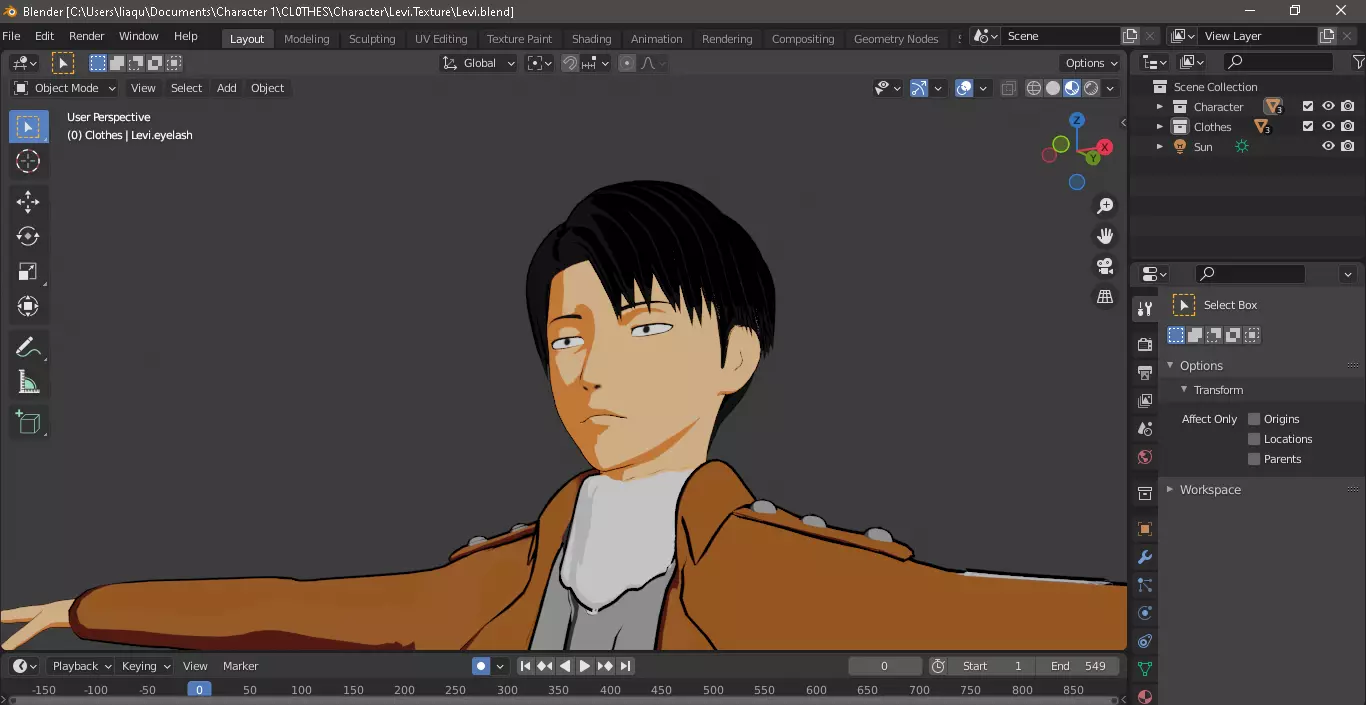Image resolution: width=1366 pixels, height=705 pixels.
Task: Open the Object Constraints properties tab
Action: pos(1145,641)
